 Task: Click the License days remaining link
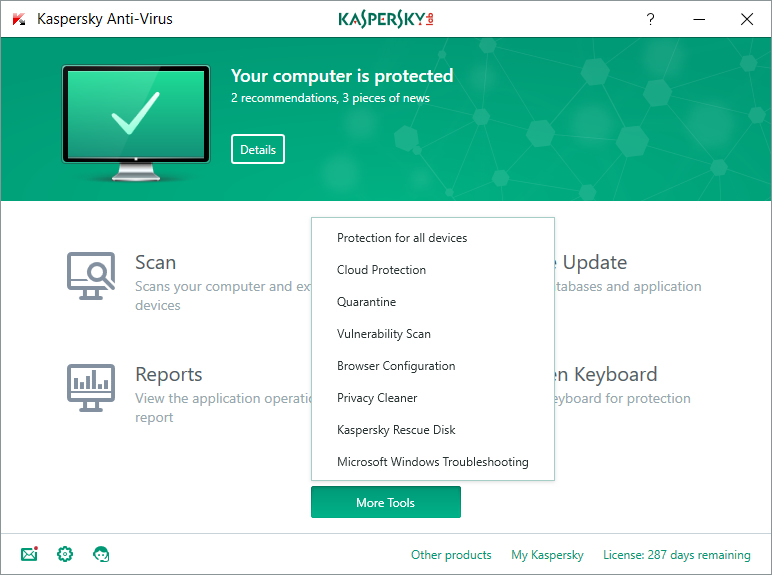coord(676,555)
